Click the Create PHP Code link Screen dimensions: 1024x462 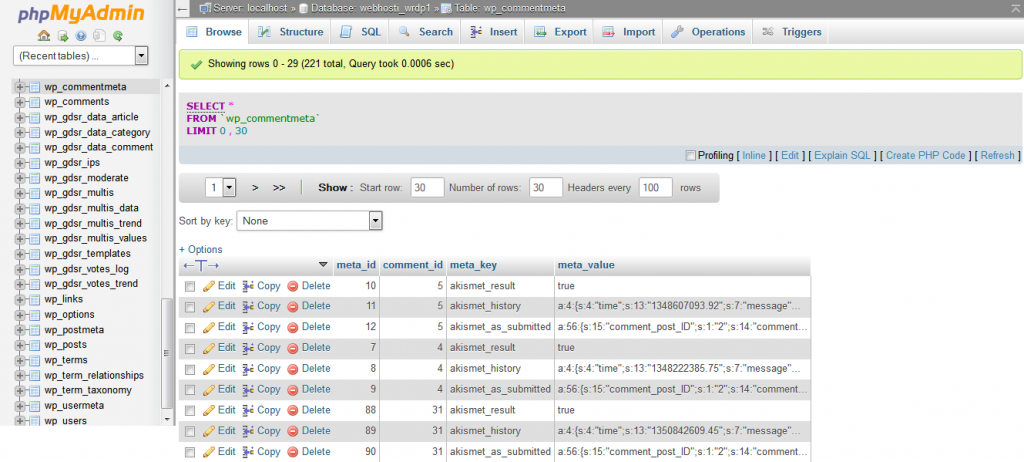click(925, 156)
